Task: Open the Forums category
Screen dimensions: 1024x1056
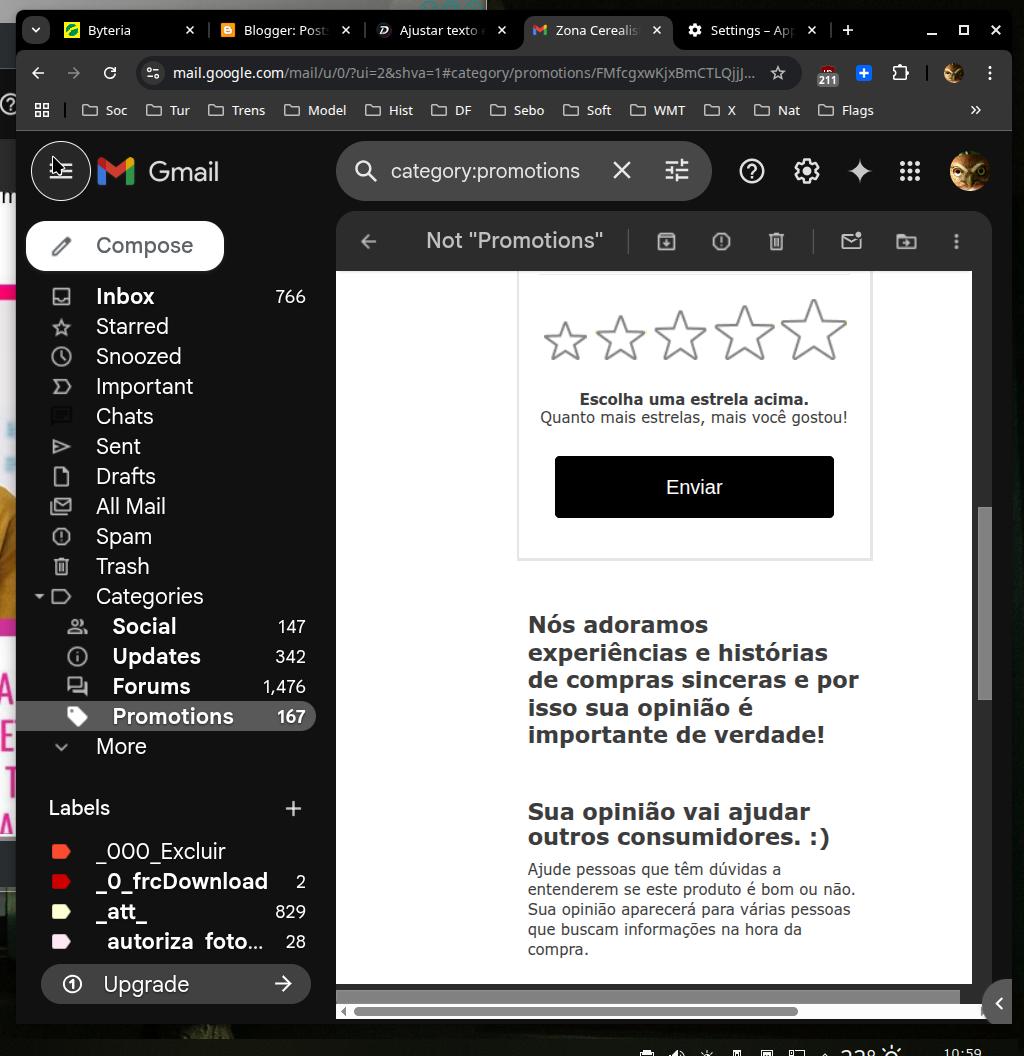Action: 166,686
